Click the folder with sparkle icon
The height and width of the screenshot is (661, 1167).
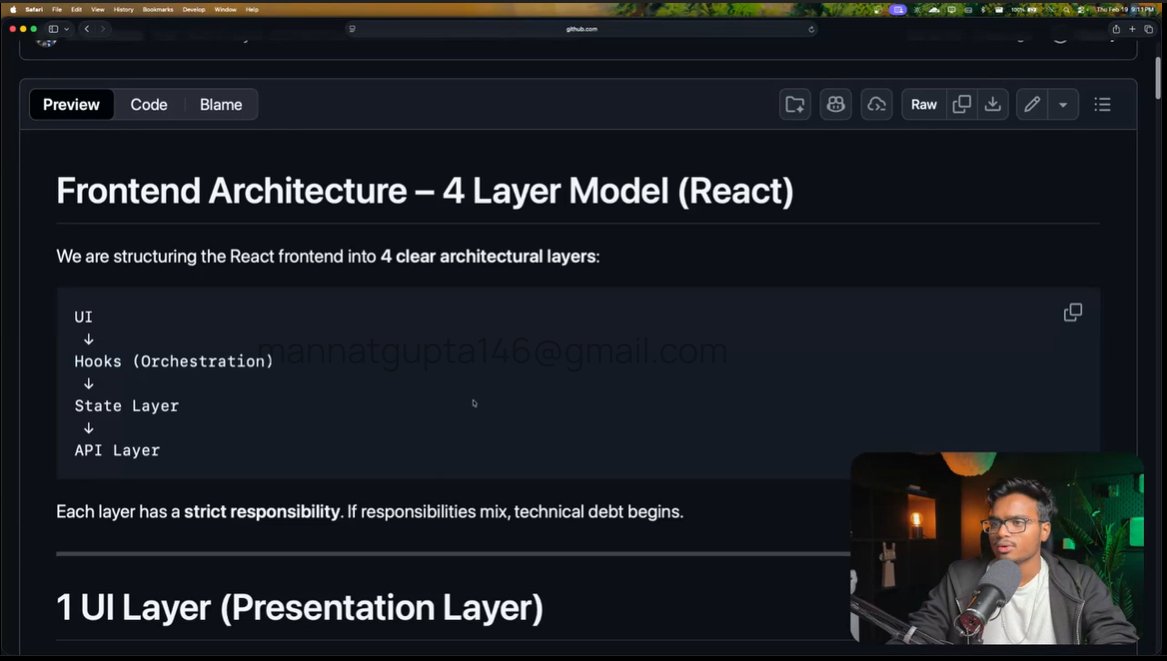[795, 104]
